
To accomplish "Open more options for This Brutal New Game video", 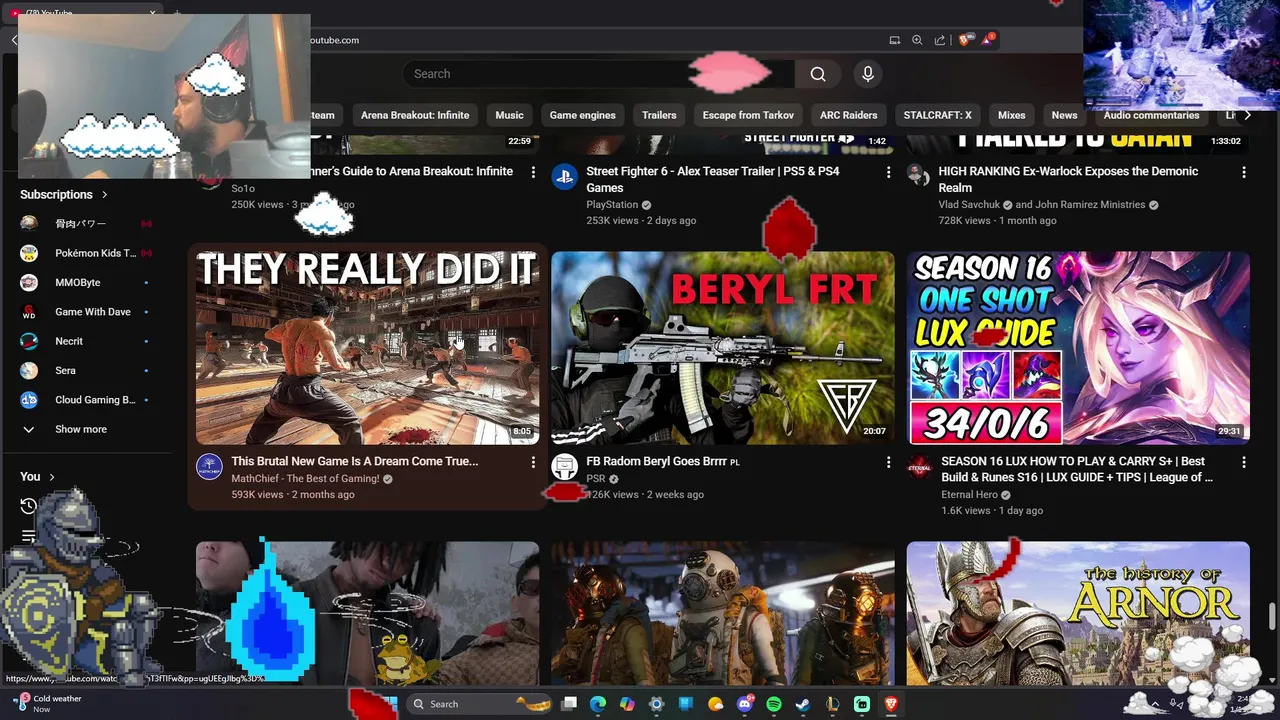I will click(533, 462).
